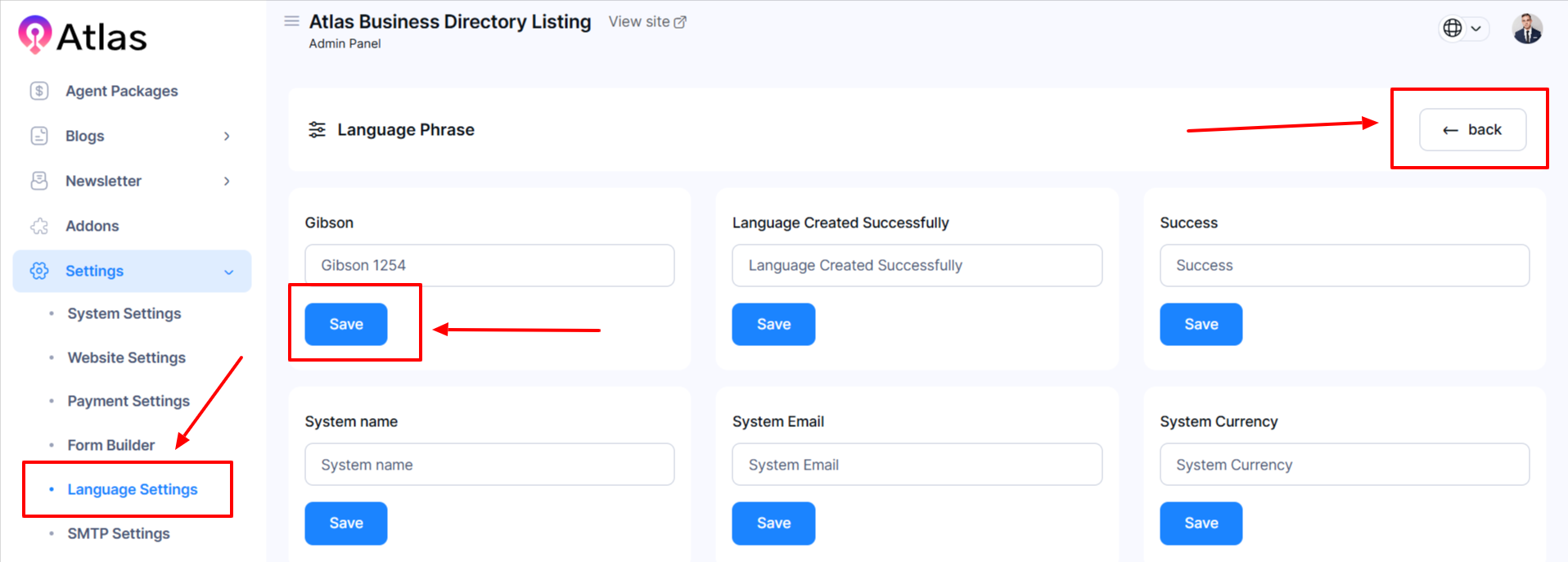The image size is (1568, 562).
Task: Click the Blogs sidebar icon
Action: 39,136
